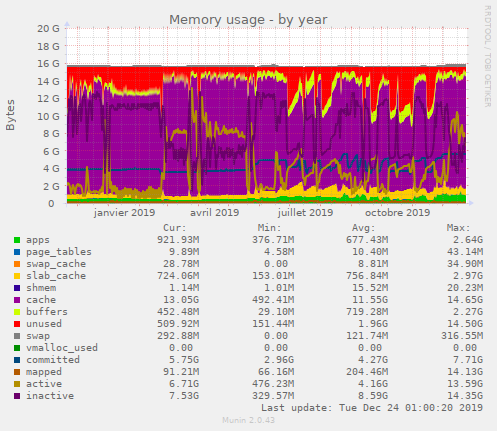
Task: Select the 'mapped' legend label
Action: (44, 372)
